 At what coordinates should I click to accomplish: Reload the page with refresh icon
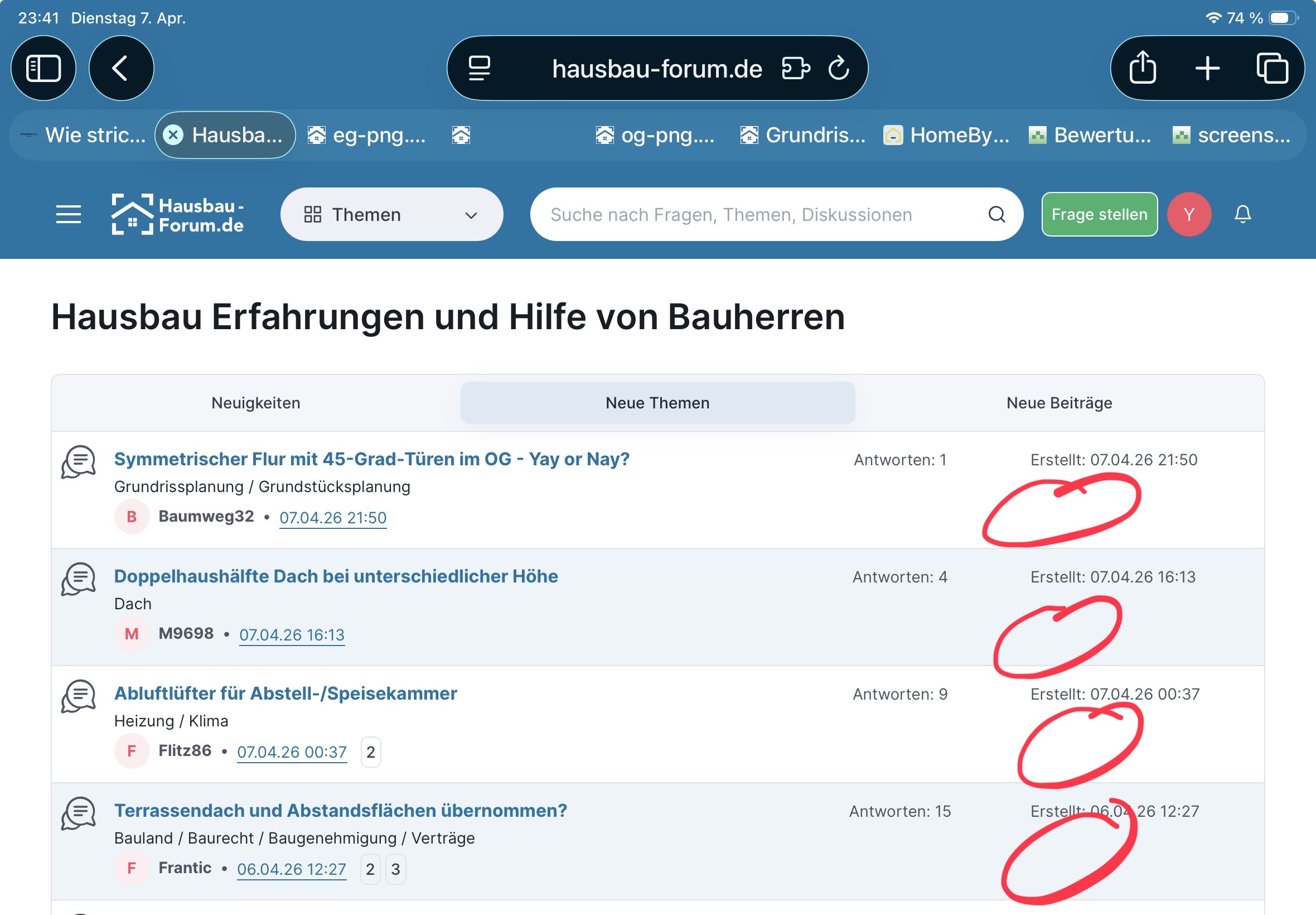tap(838, 69)
